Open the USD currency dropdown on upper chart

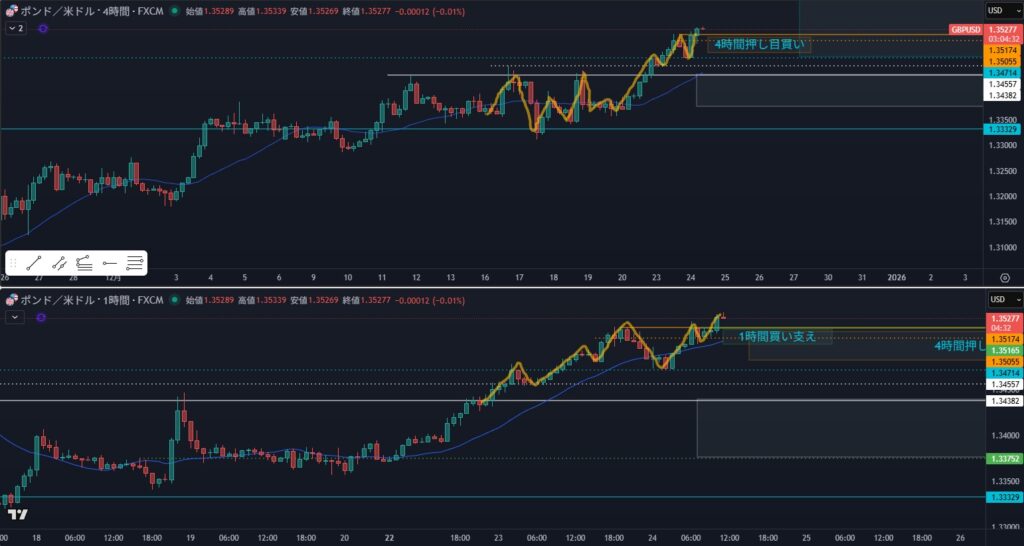[x=996, y=10]
